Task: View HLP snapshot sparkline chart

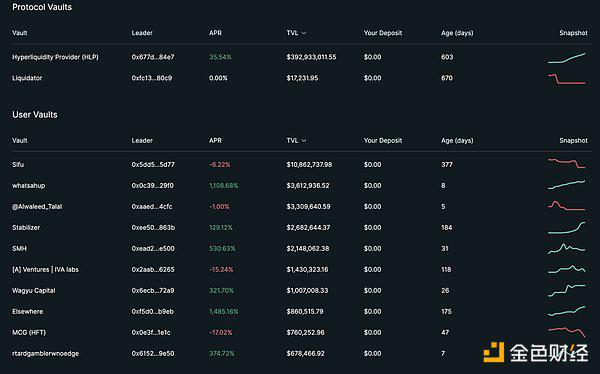Action: click(566, 58)
